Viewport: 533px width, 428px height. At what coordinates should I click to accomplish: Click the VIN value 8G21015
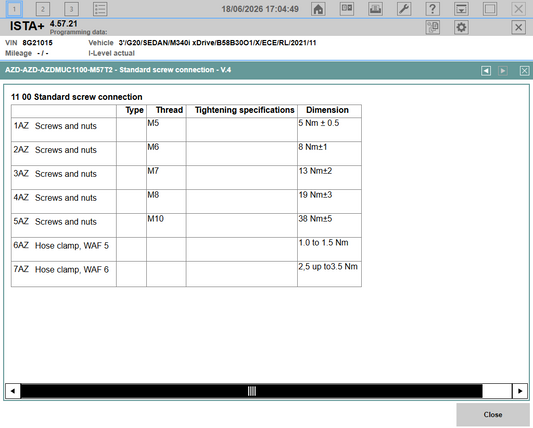pyautogui.click(x=37, y=43)
